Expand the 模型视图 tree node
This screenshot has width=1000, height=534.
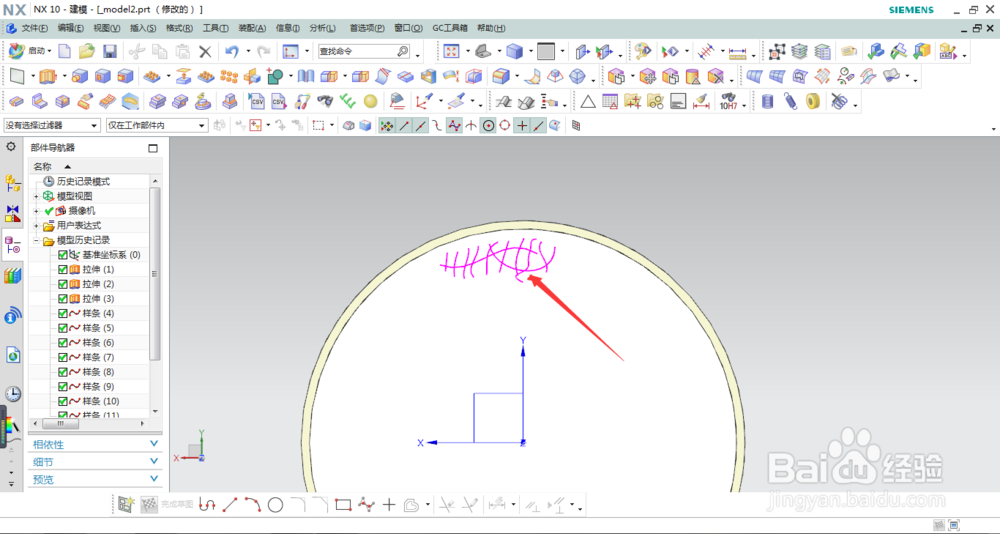(x=36, y=196)
